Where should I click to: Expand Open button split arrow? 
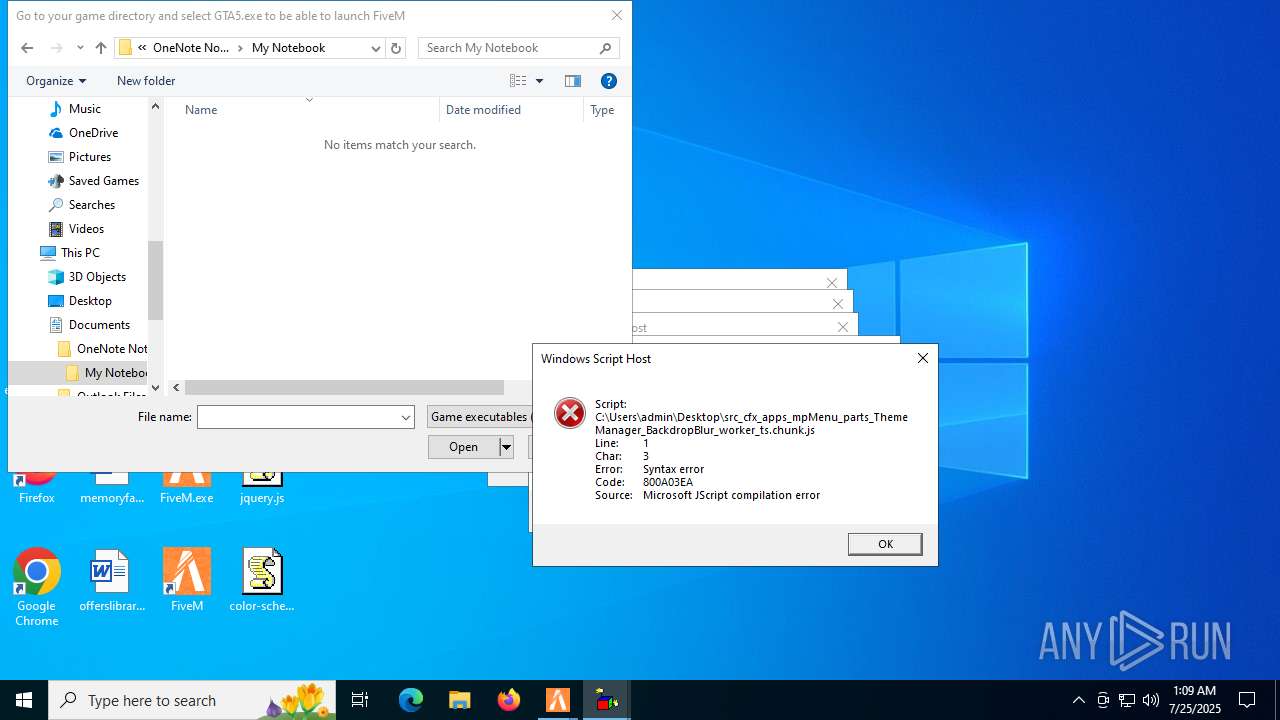pos(506,447)
